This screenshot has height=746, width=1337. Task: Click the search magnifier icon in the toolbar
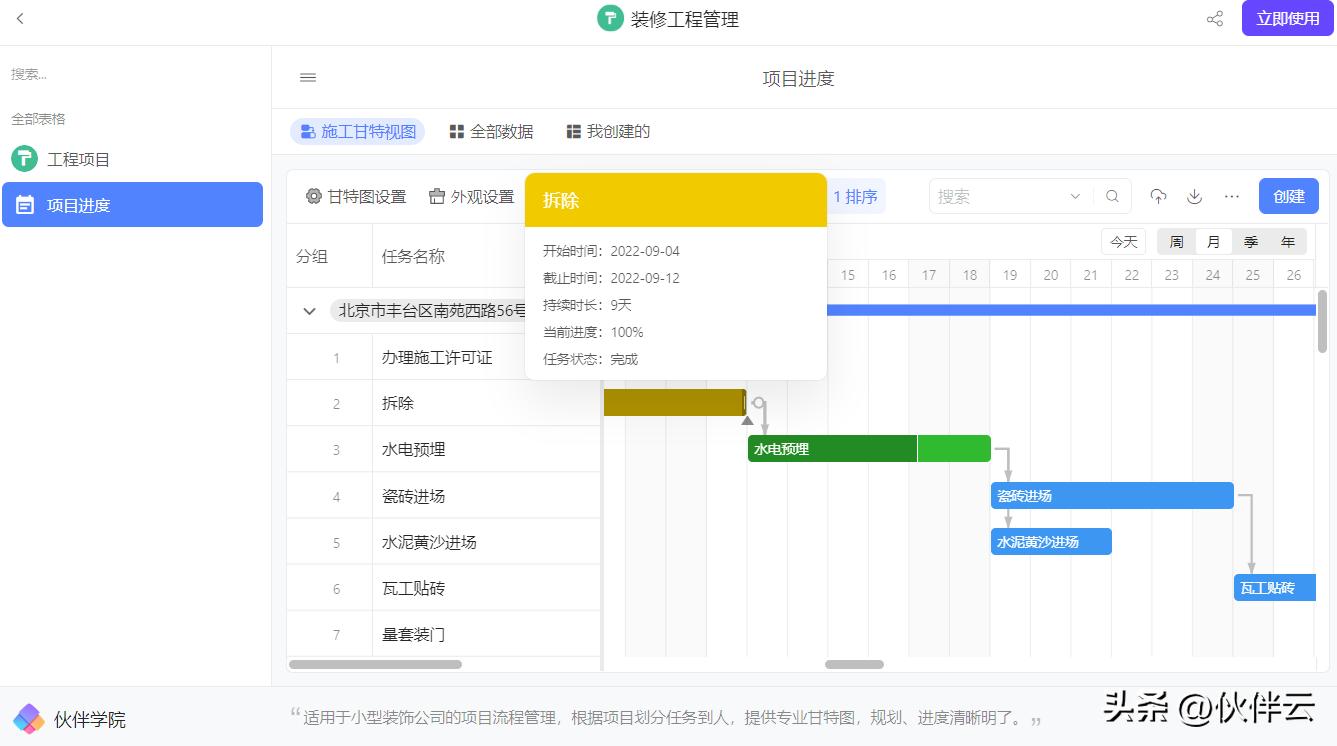(x=1112, y=196)
